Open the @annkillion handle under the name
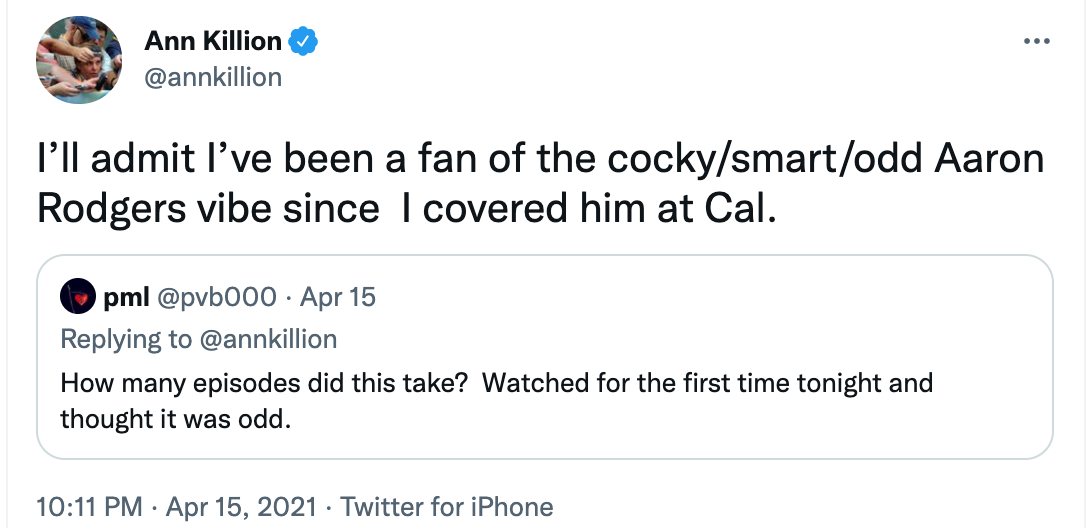Image resolution: width=1090 pixels, height=528 pixels. tap(213, 77)
